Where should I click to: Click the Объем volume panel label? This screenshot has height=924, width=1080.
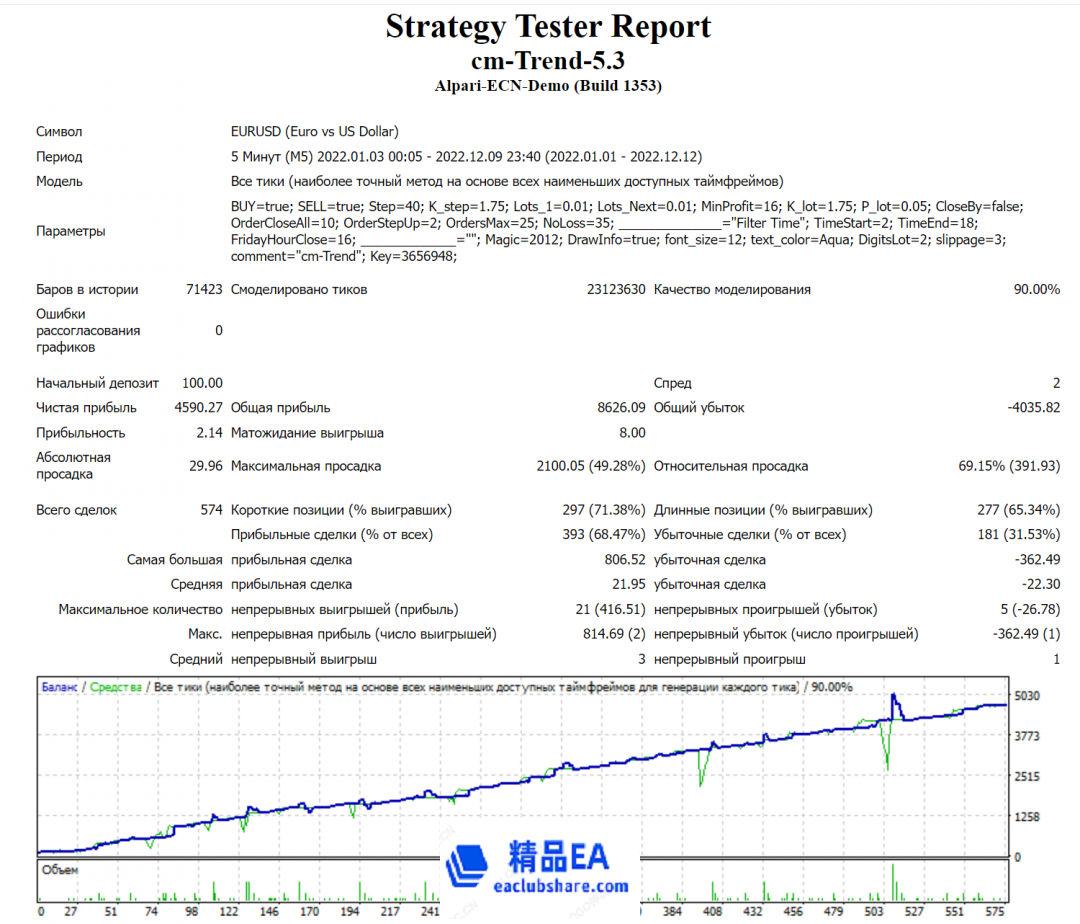59,869
